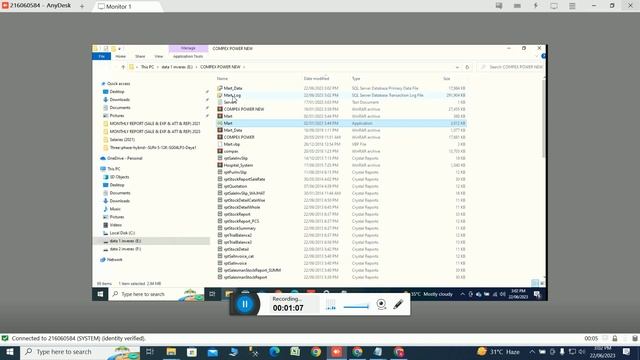Select Network in navigation pane
The image size is (640, 360).
(x=114, y=260)
